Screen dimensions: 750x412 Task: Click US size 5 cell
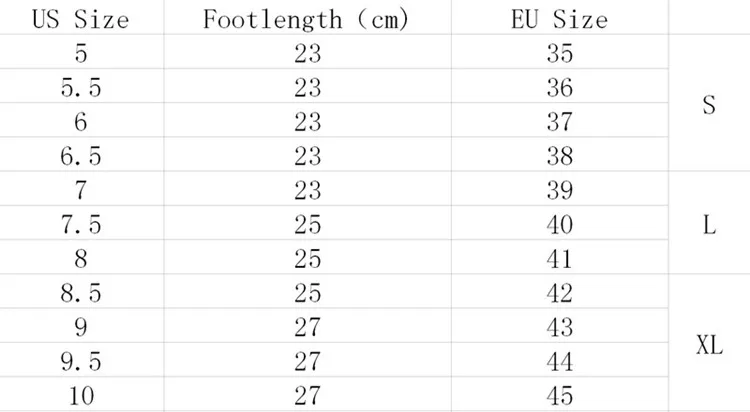point(80,53)
